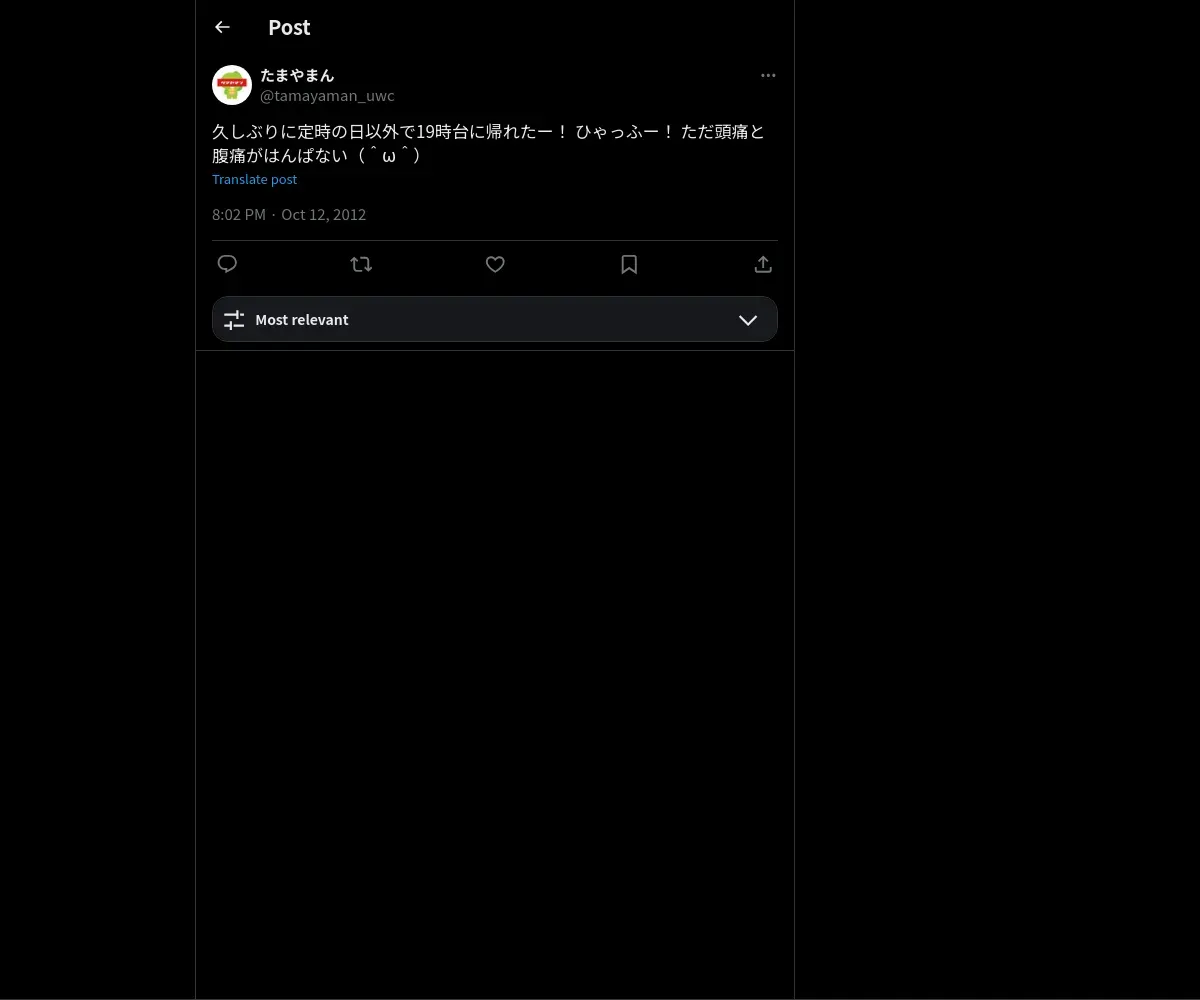Open the たまやまん profile avatar
This screenshot has width=1200, height=1000.
pos(232,85)
